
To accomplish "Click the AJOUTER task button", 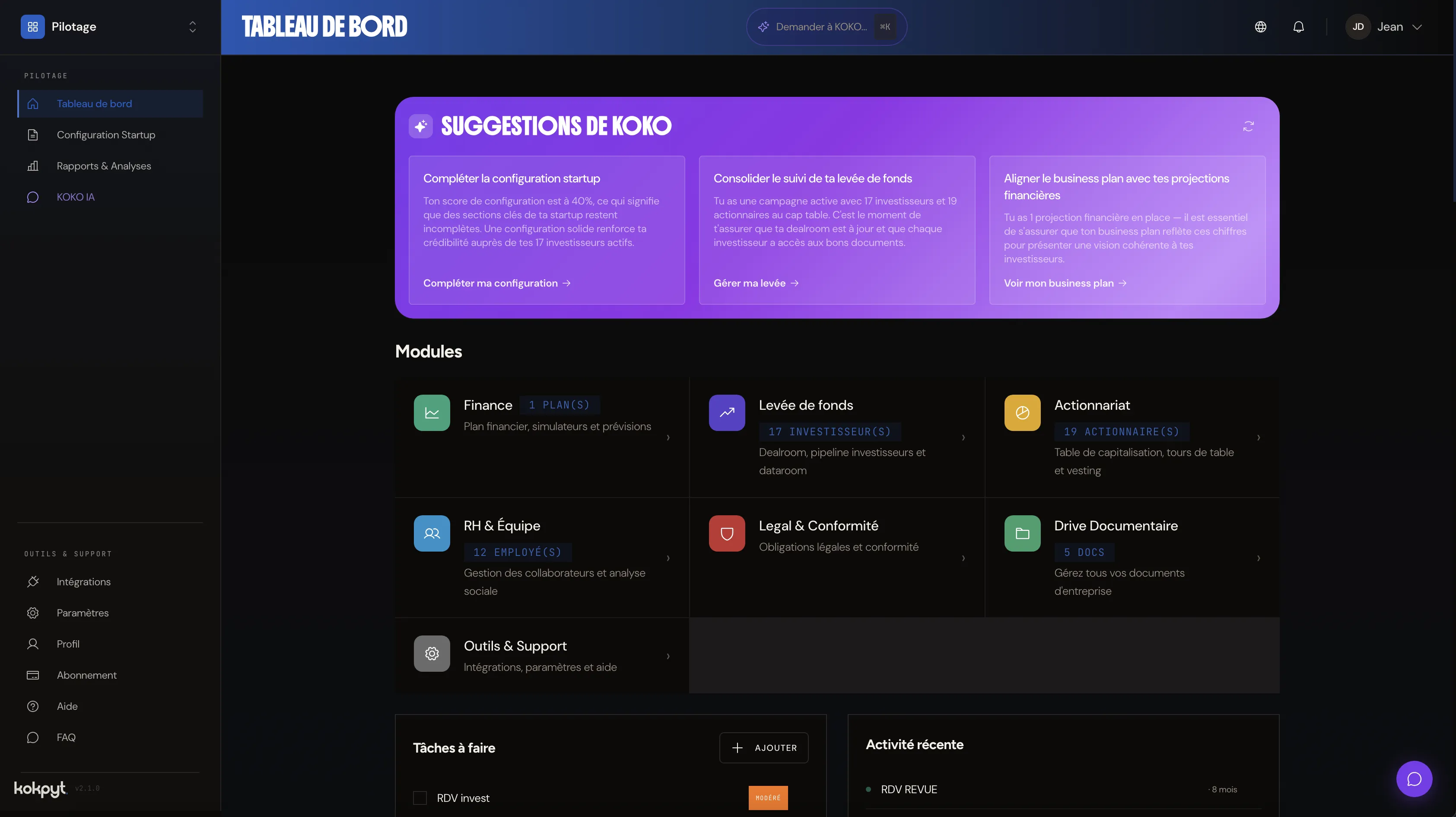I will pos(763,748).
